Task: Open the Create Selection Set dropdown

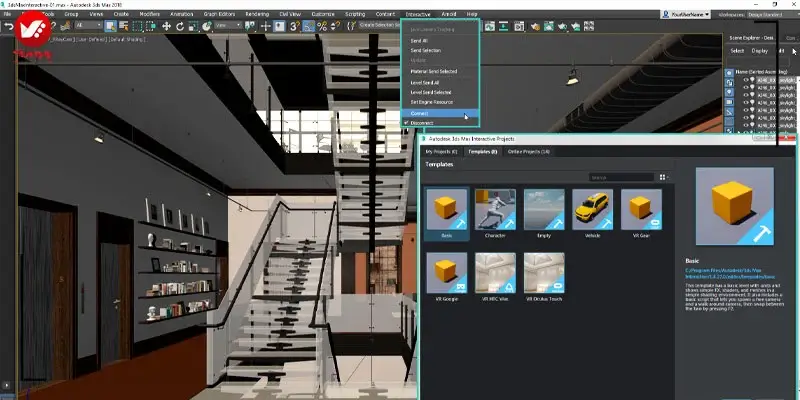Action: pyautogui.click(x=380, y=25)
